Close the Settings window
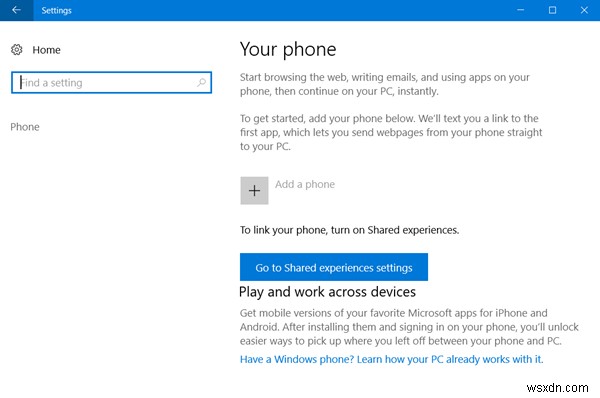 [584, 10]
